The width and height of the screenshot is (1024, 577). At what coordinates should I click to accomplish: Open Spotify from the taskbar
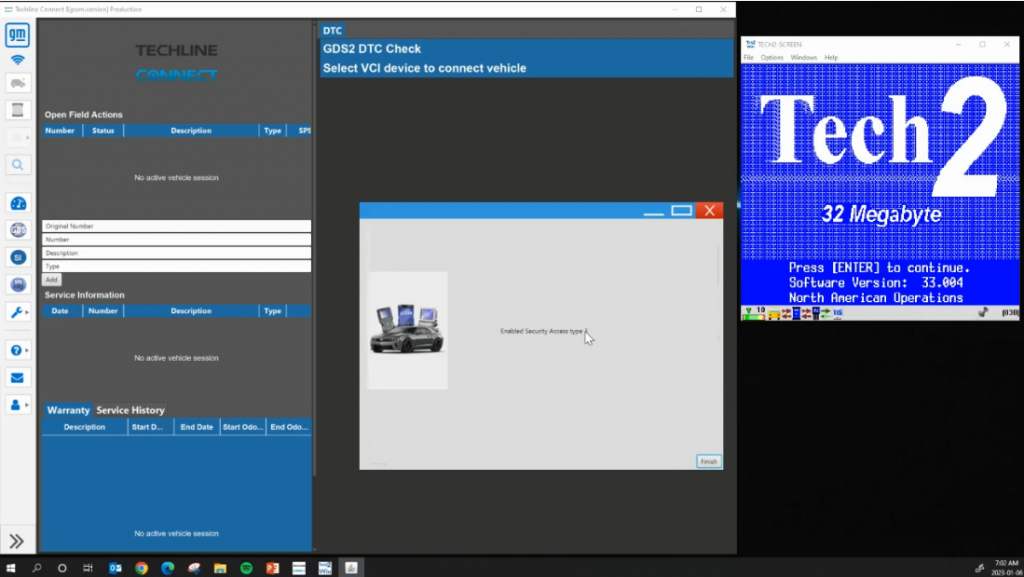pyautogui.click(x=246, y=568)
